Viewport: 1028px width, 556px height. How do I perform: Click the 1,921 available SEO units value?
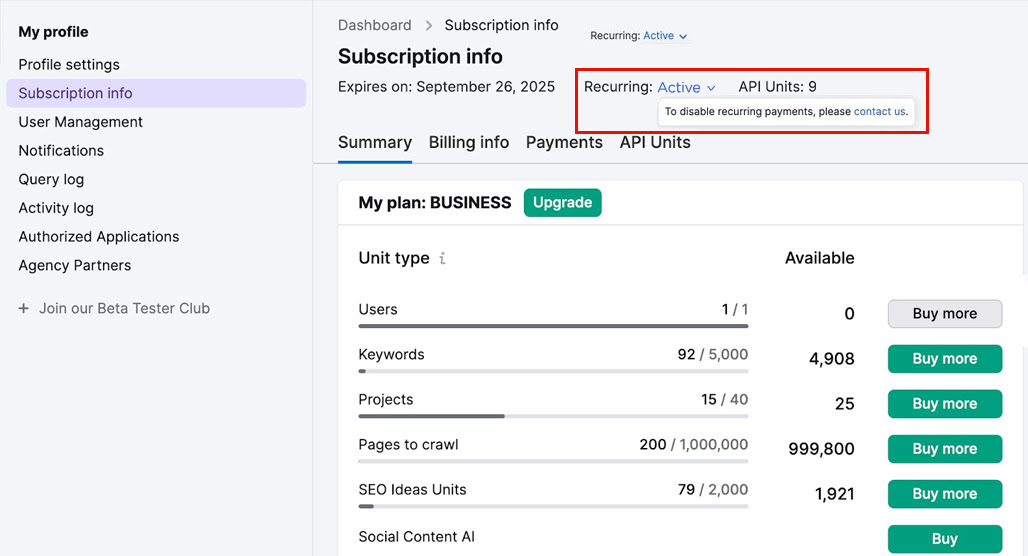[835, 494]
